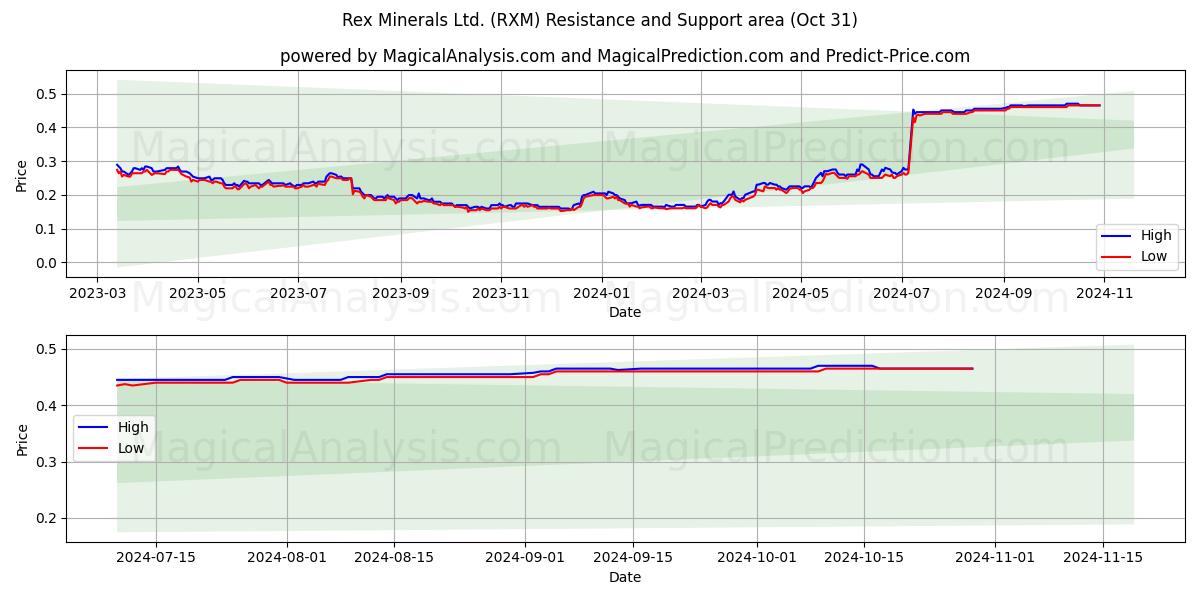
Task: Click the '2024-10-15' label on lower chart
Action: point(865,559)
